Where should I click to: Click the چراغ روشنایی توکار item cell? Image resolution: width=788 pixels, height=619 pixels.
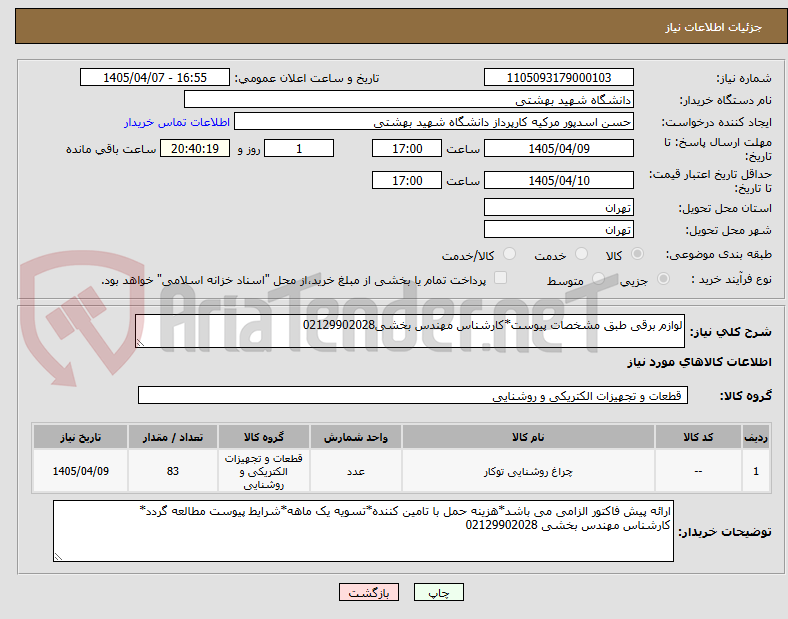(528, 471)
